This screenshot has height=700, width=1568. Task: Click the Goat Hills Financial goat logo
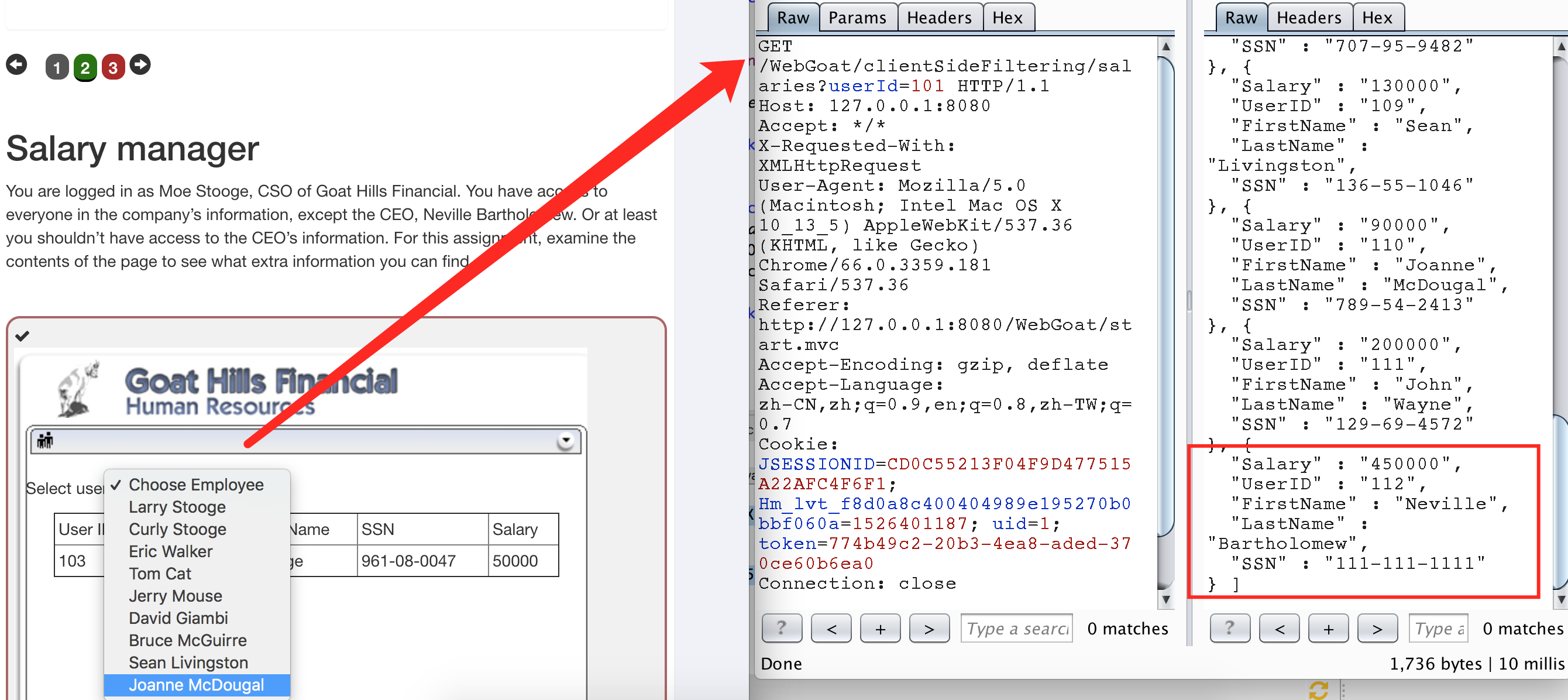pyautogui.click(x=79, y=390)
